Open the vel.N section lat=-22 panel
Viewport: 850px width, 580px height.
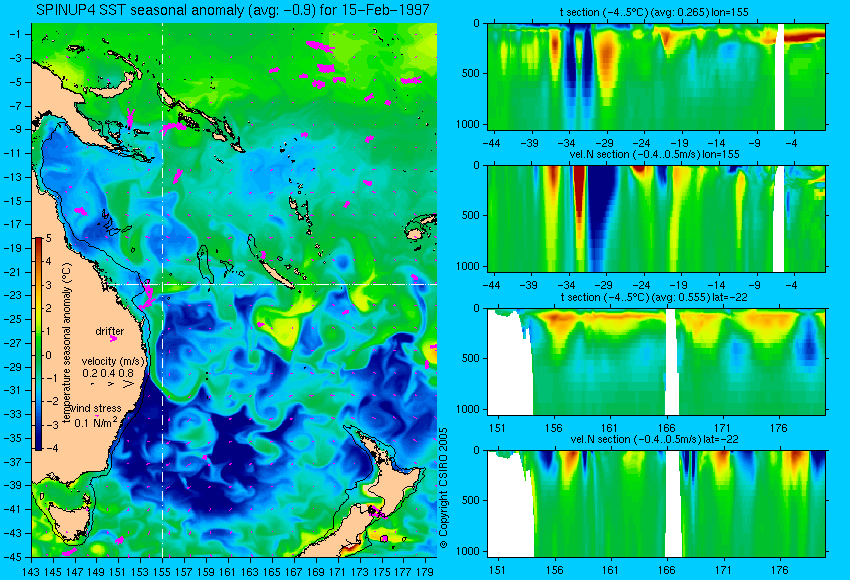[656, 504]
